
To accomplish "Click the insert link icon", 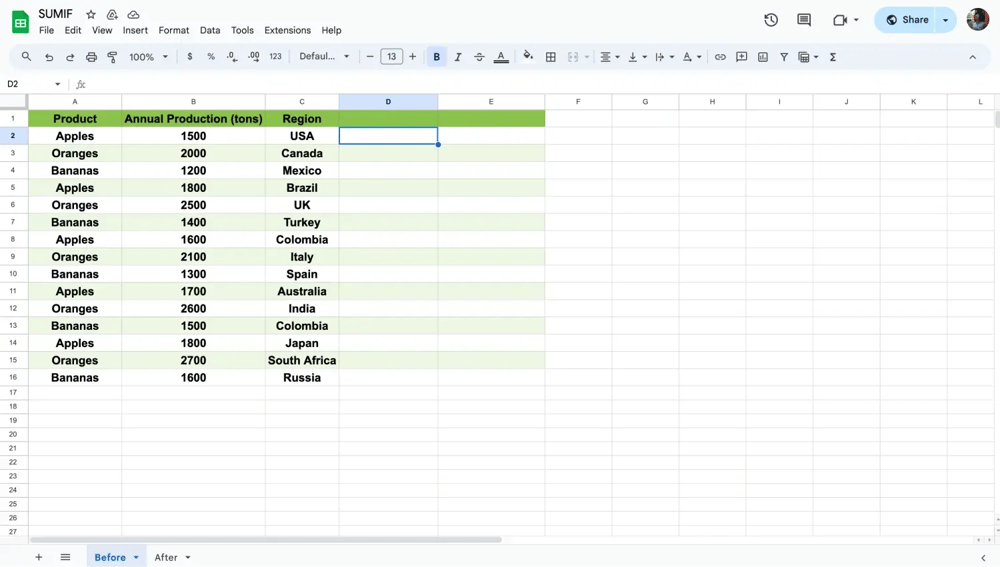I will pyautogui.click(x=720, y=57).
